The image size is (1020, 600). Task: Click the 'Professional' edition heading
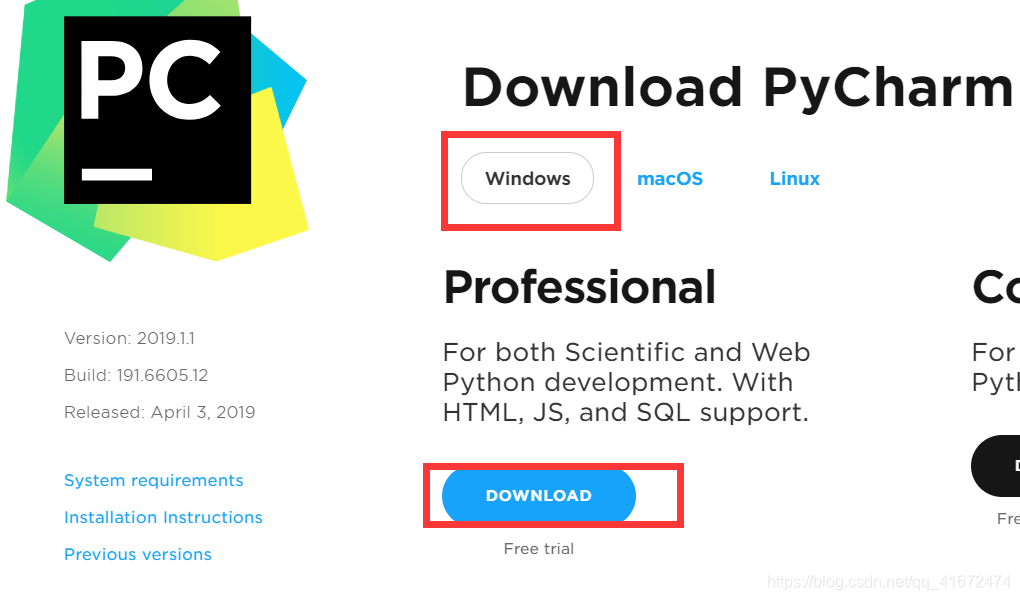(580, 288)
